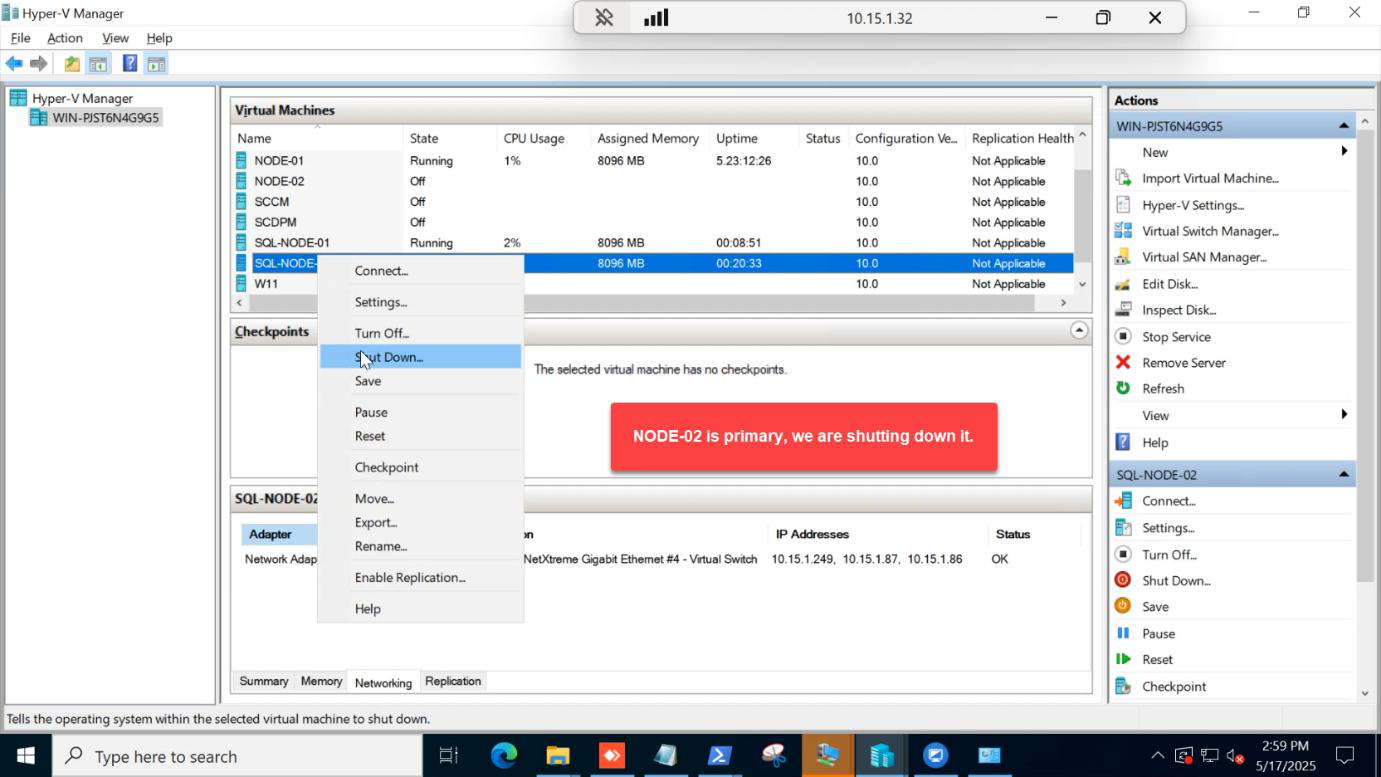1381x777 pixels.
Task: Open Microsoft Edge from the taskbar
Action: (x=503, y=756)
